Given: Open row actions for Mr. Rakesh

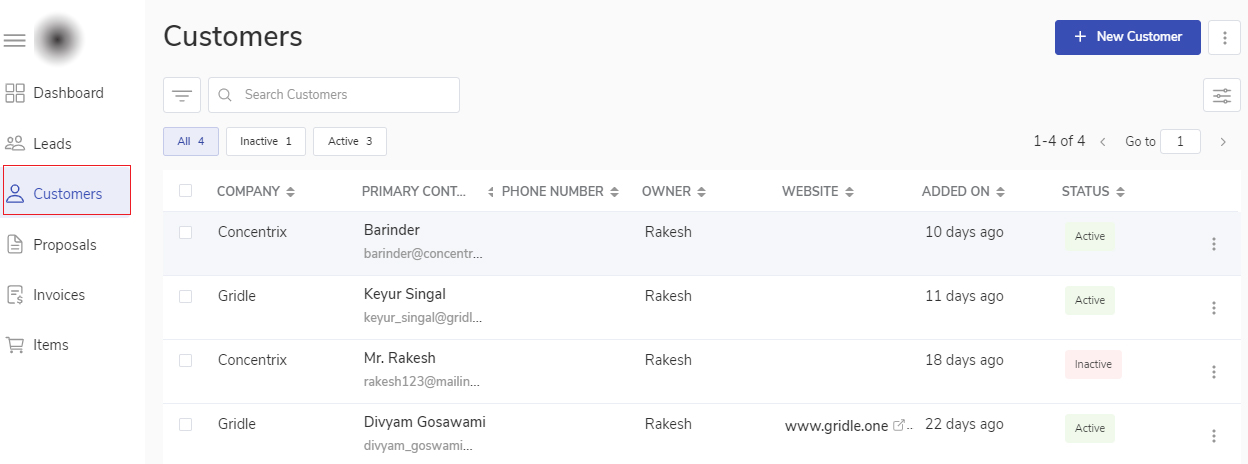Looking at the screenshot, I should [x=1214, y=372].
